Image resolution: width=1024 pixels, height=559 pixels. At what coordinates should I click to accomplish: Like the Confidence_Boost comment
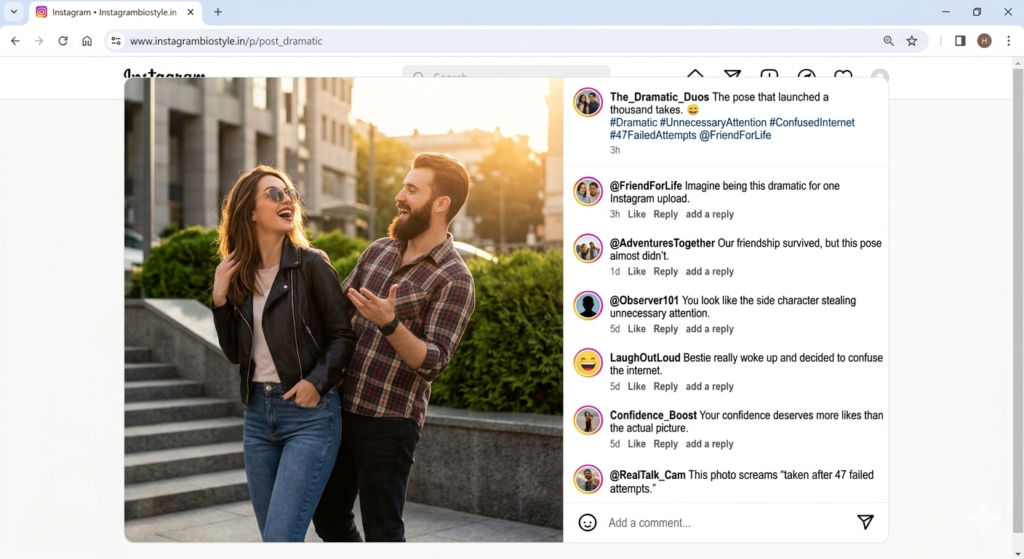point(637,444)
